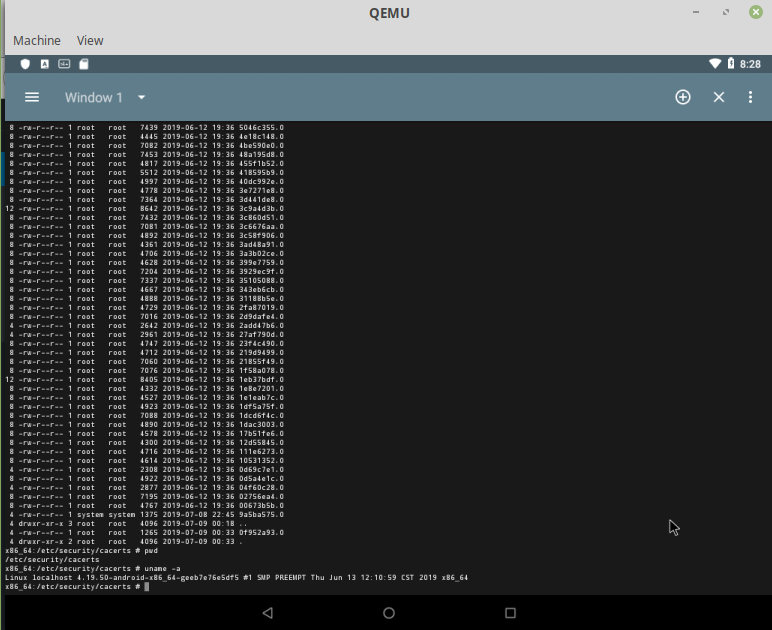Viewport: 772px width, 630px height.
Task: Click file name 2add47b6.0
Action: click(261, 325)
